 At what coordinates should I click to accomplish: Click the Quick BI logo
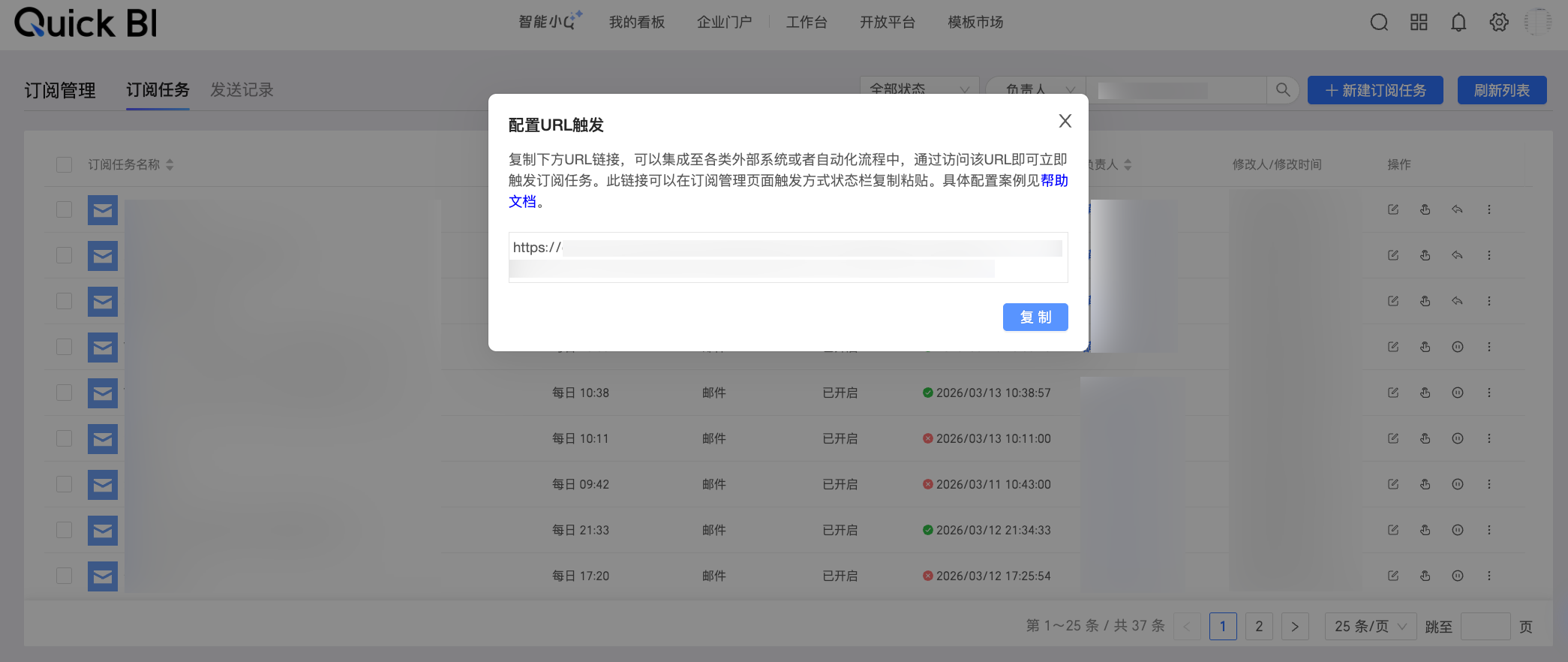86,23
